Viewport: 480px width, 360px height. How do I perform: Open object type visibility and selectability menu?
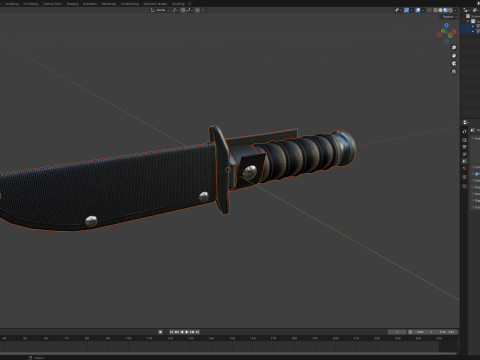point(398,10)
